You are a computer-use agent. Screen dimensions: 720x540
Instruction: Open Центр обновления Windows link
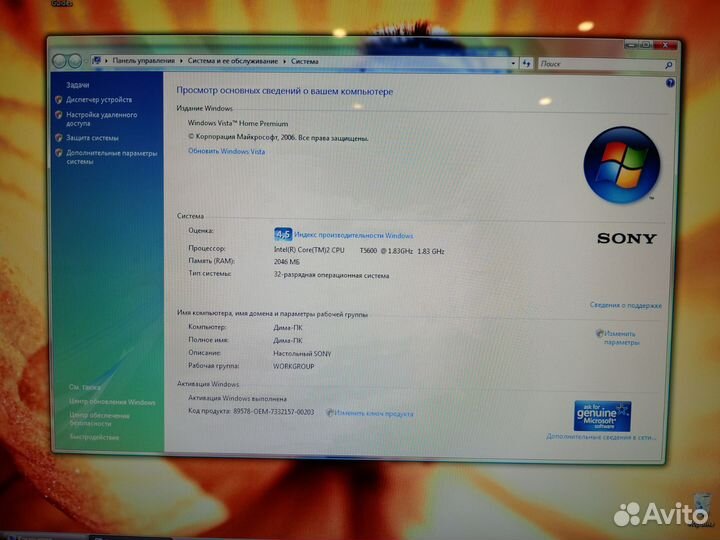point(112,402)
